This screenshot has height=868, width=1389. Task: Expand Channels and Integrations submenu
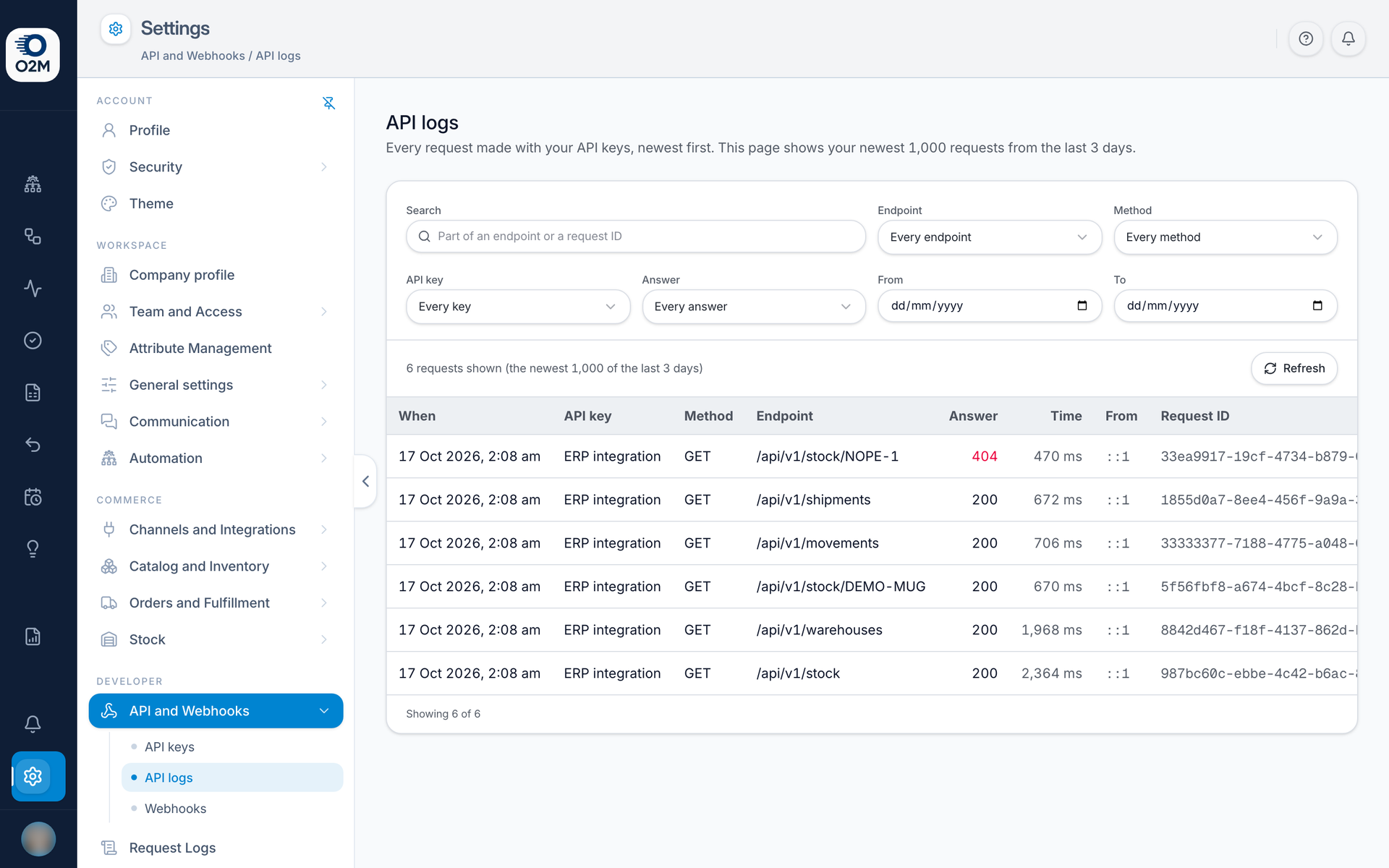324,529
